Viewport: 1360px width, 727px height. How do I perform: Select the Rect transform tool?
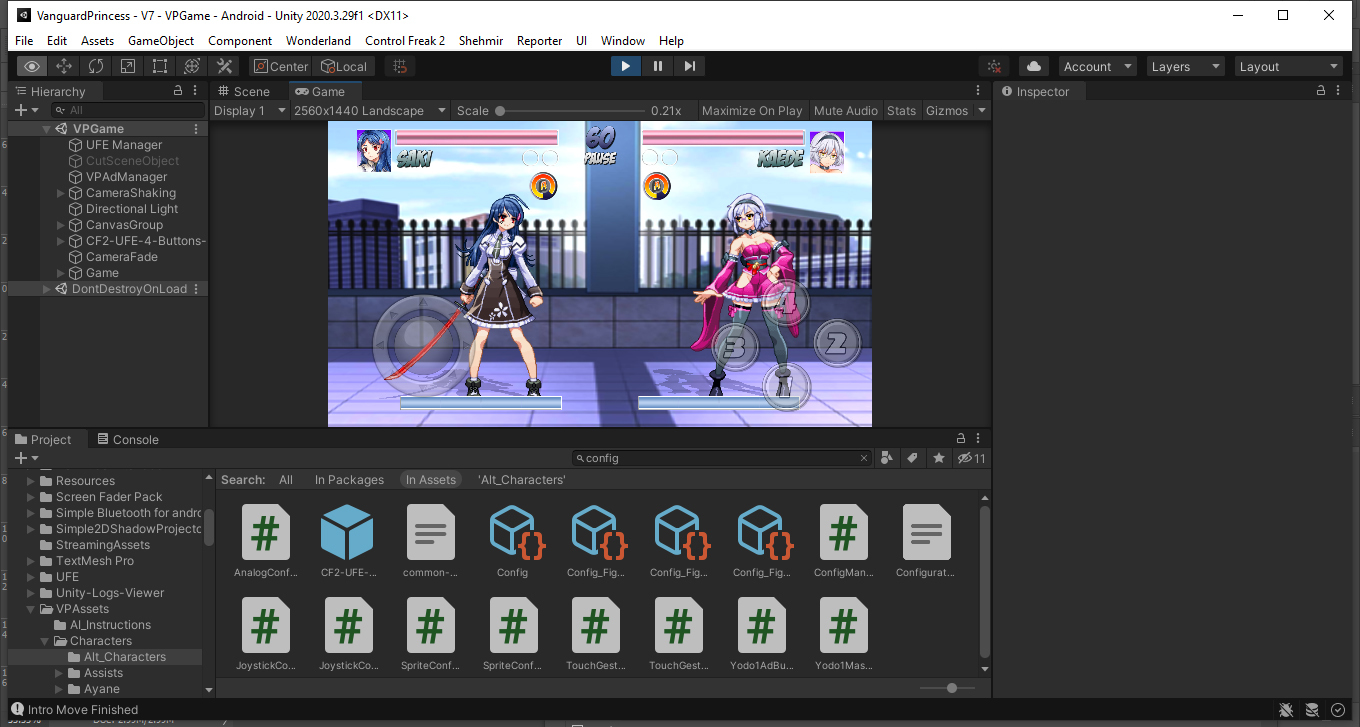[160, 66]
